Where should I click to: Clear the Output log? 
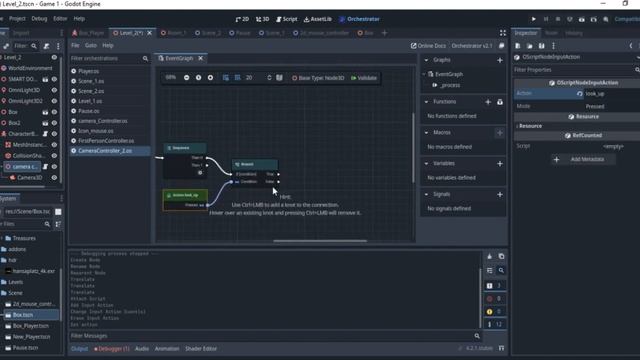click(489, 256)
